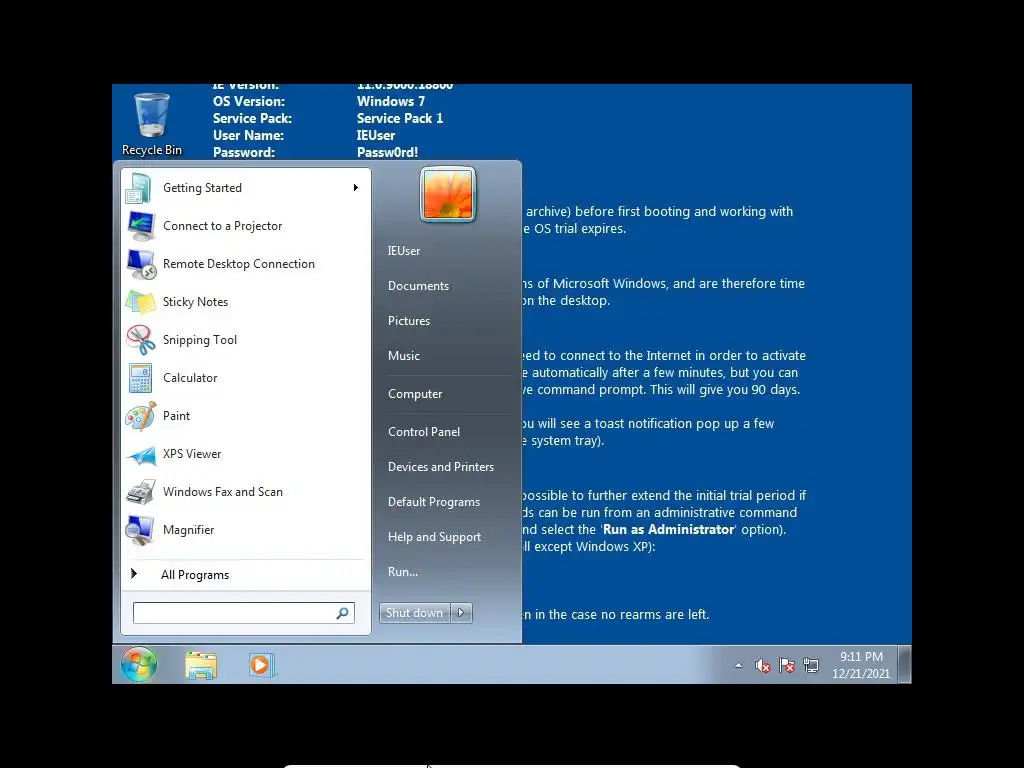Expand the Getting Started submenu arrow
This screenshot has height=768, width=1024.
pyautogui.click(x=355, y=188)
